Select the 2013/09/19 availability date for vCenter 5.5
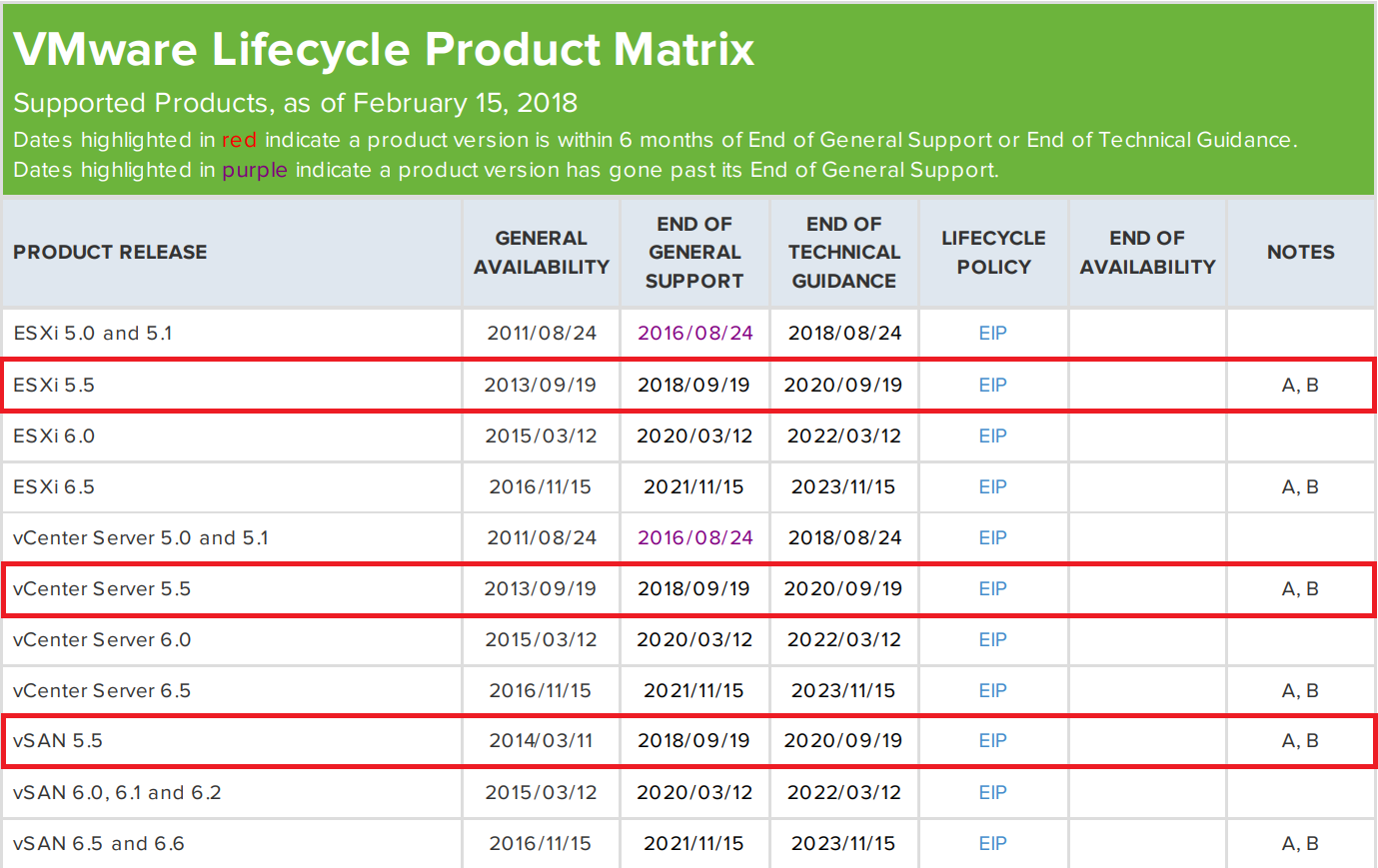 tap(541, 588)
